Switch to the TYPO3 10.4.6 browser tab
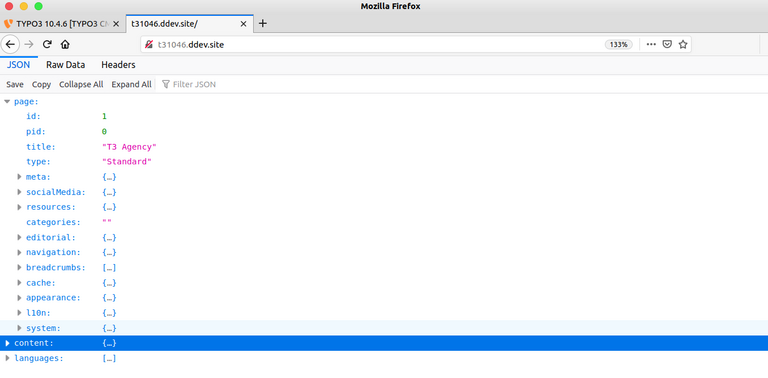Image resolution: width=768 pixels, height=378 pixels. click(62, 24)
